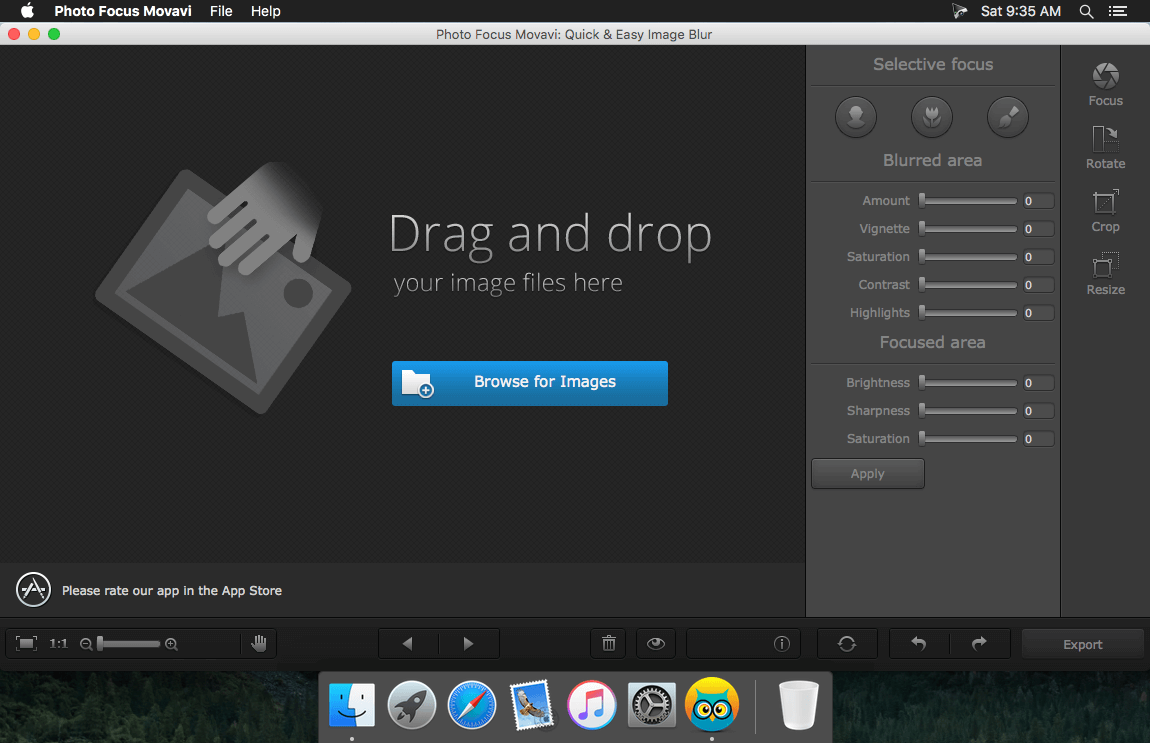The width and height of the screenshot is (1150, 743).
Task: Click the Brightness value field
Action: point(1038,383)
